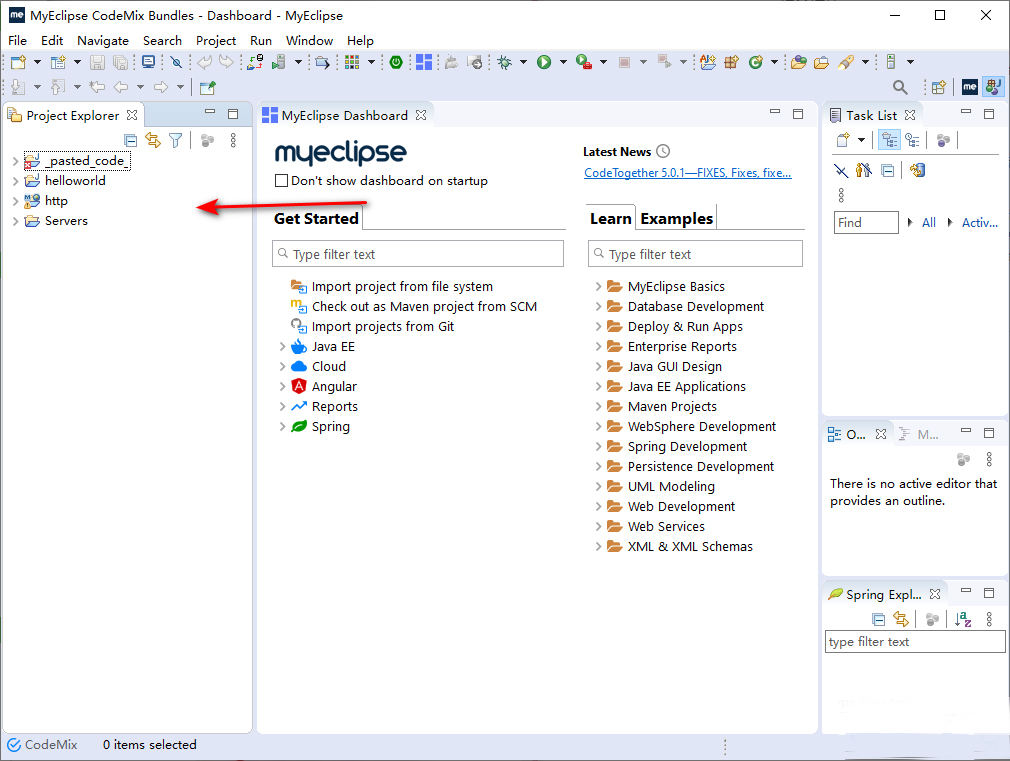Click Collapse All icon in Spring Explorer
Image resolution: width=1010 pixels, height=761 pixels.
(x=879, y=620)
